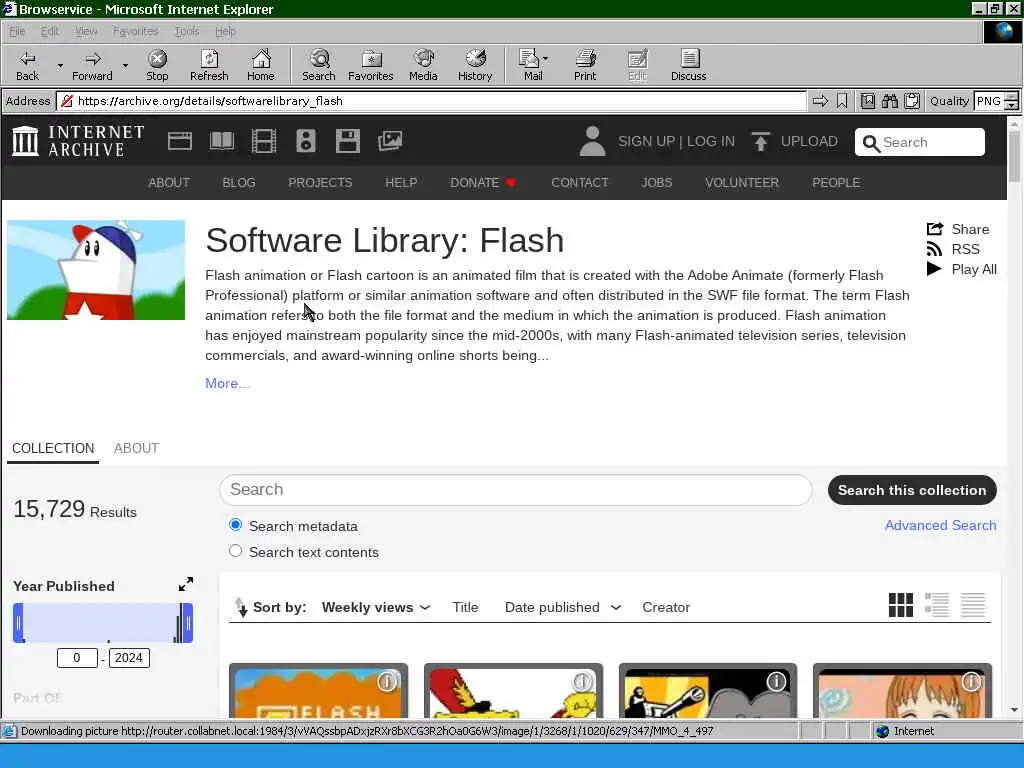Viewport: 1024px width, 768px height.
Task: Open the Favorites menu
Action: click(135, 31)
